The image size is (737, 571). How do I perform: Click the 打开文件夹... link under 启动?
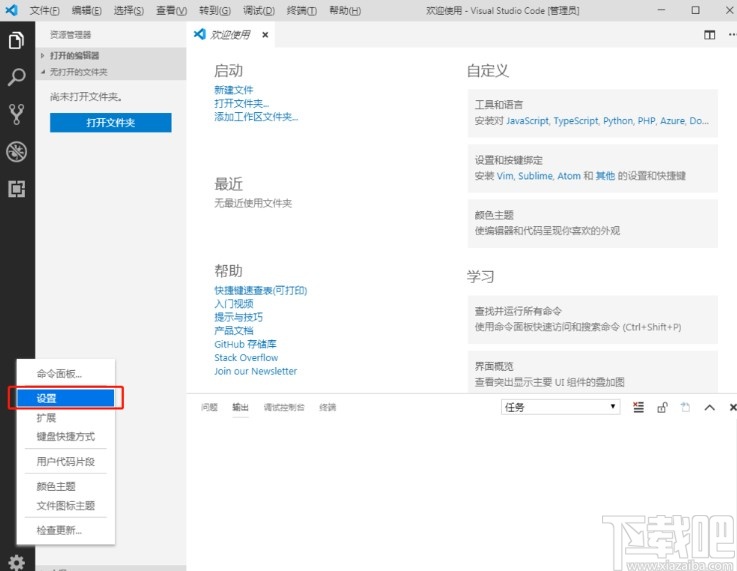(x=242, y=103)
